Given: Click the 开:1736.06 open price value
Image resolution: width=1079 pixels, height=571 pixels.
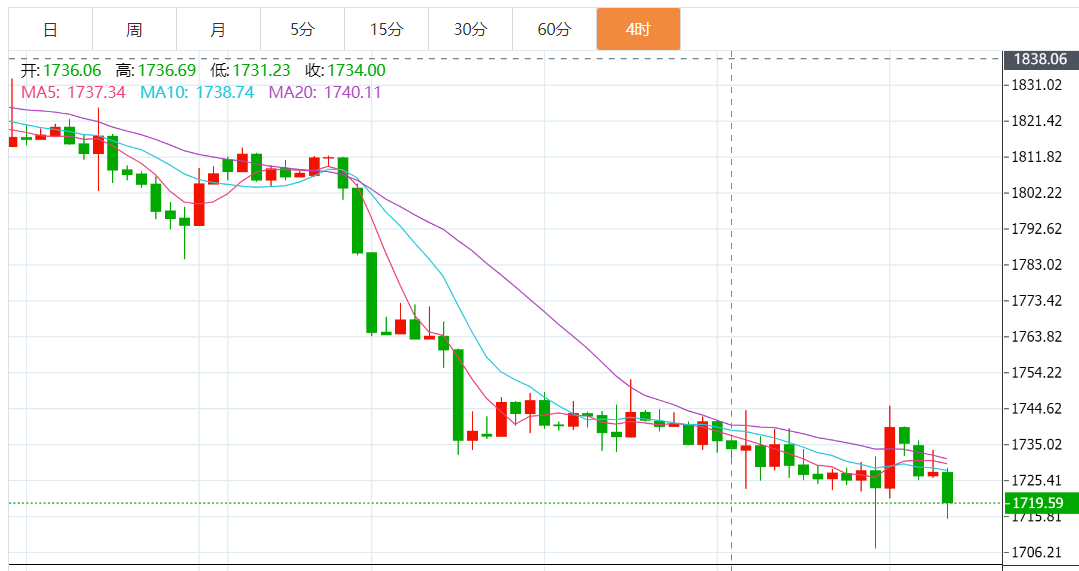Looking at the screenshot, I should point(61,70).
